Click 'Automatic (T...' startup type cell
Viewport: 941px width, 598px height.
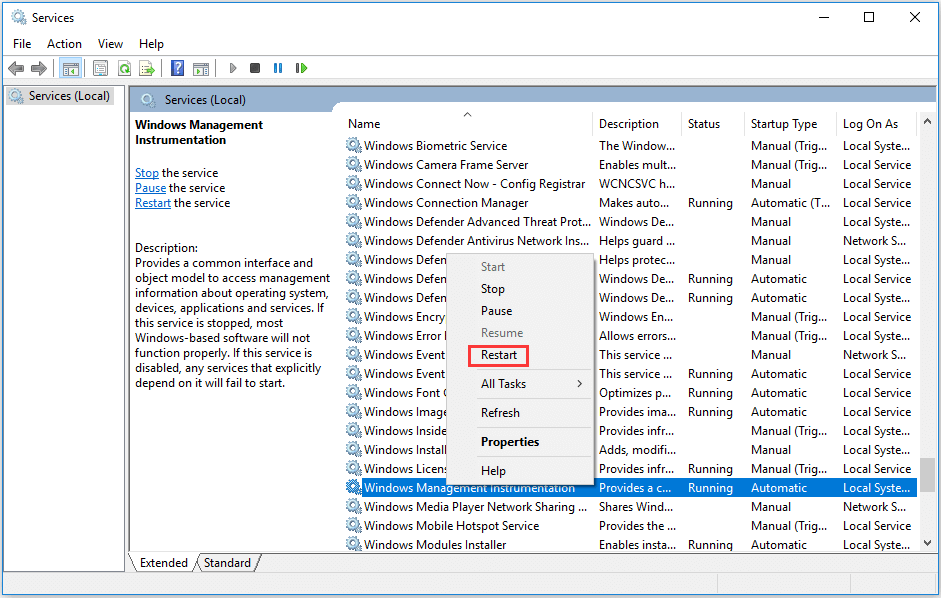[790, 203]
